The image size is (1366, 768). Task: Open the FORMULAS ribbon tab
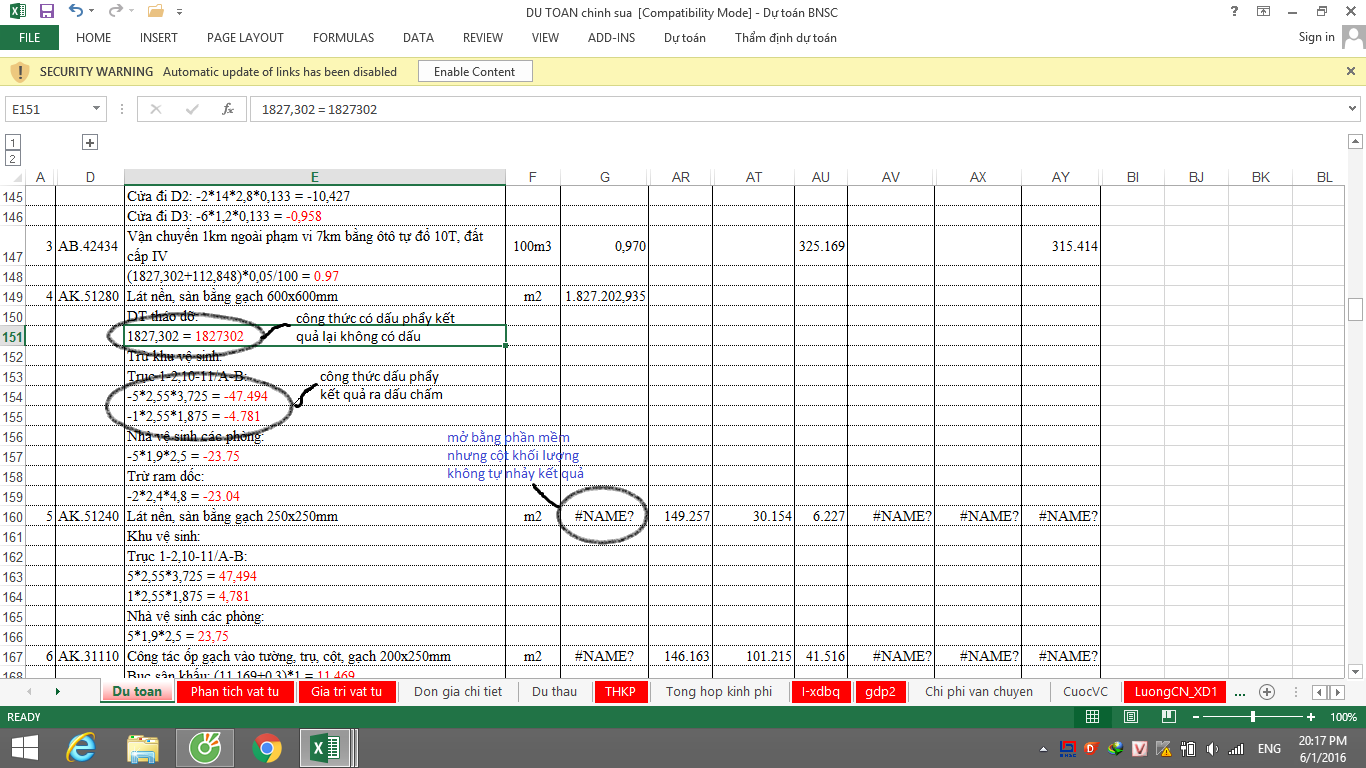pos(343,38)
